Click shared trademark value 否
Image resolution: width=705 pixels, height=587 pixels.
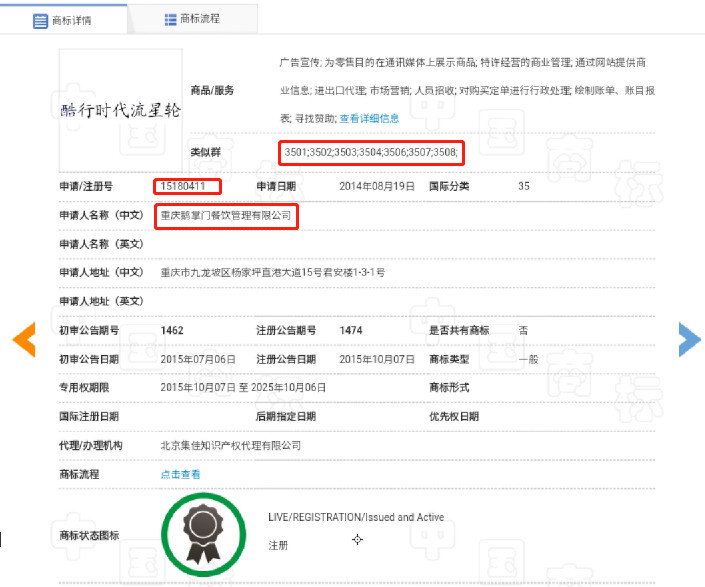click(x=523, y=330)
